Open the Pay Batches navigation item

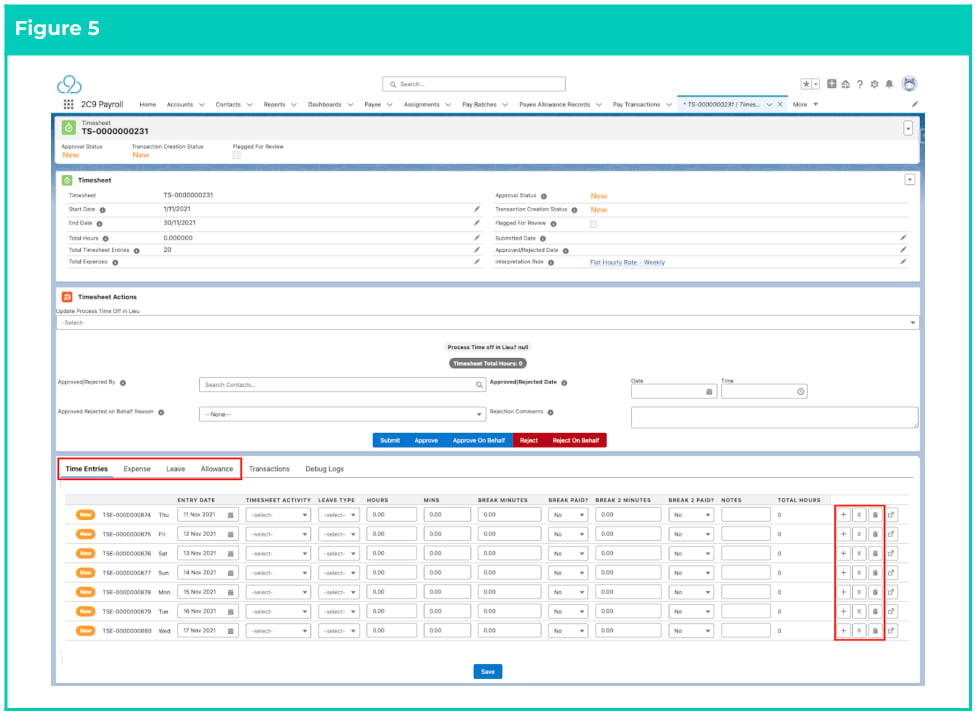pyautogui.click(x=479, y=105)
